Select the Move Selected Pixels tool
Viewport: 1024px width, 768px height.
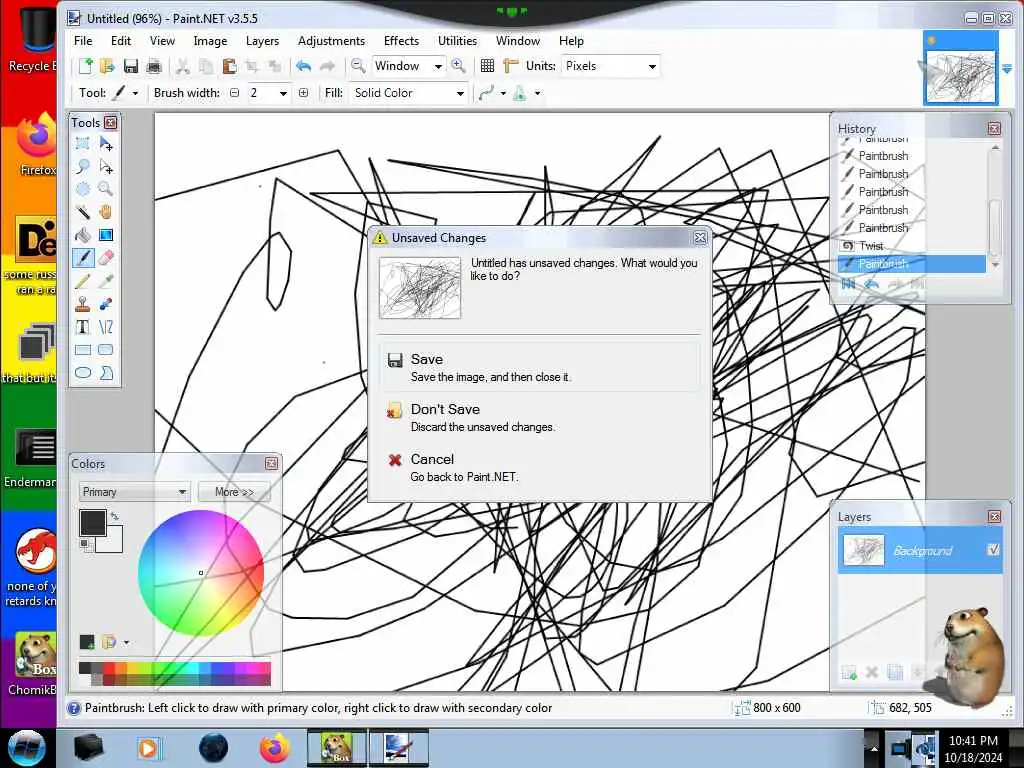click(106, 143)
